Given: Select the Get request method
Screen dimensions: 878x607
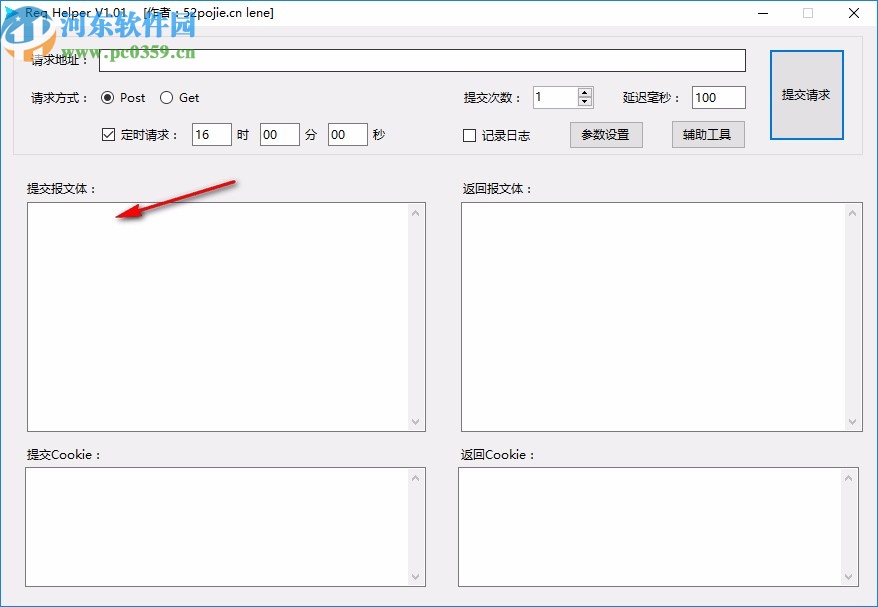Looking at the screenshot, I should [166, 98].
